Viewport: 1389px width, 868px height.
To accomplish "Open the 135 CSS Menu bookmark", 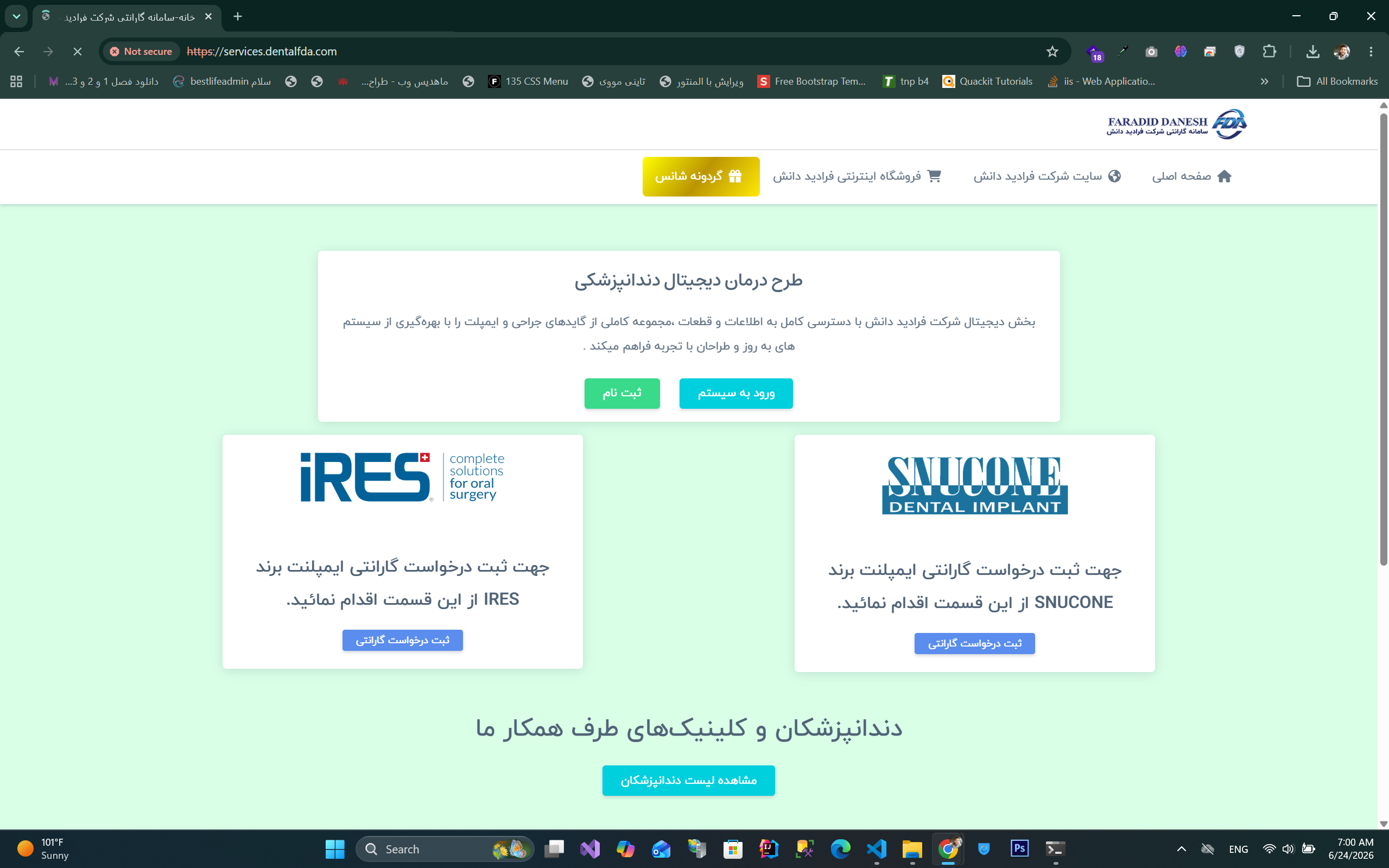I will pyautogui.click(x=528, y=81).
